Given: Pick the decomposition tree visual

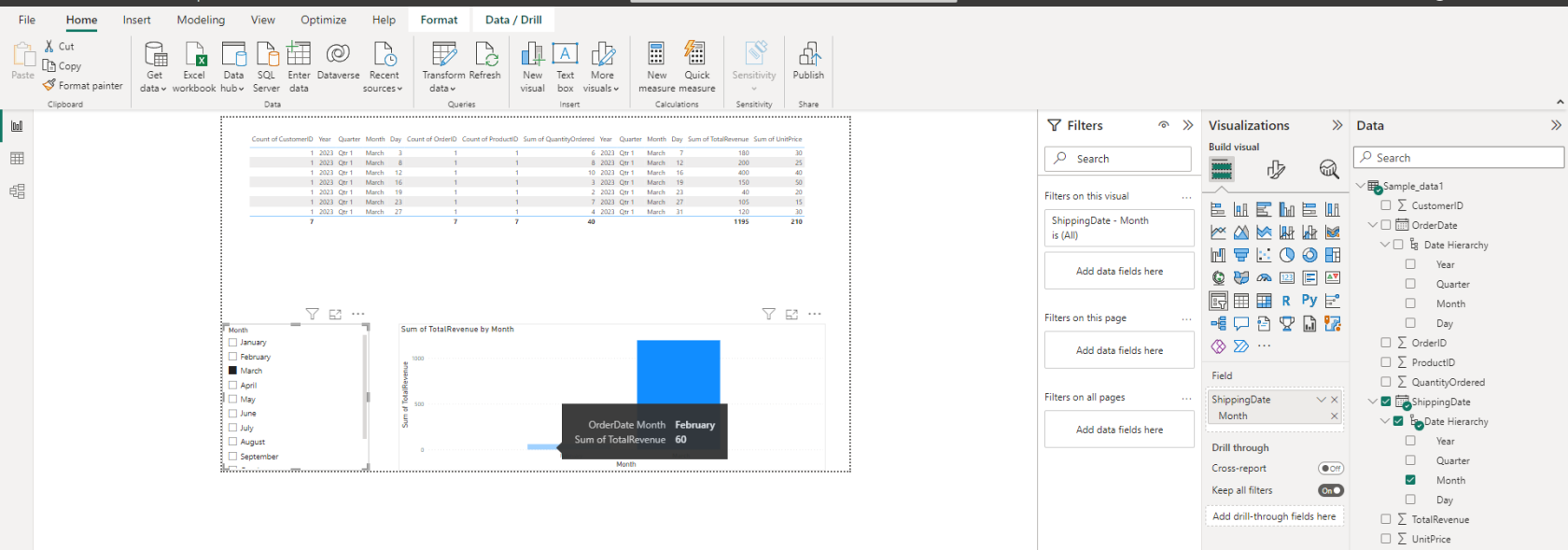Looking at the screenshot, I should 1218,323.
